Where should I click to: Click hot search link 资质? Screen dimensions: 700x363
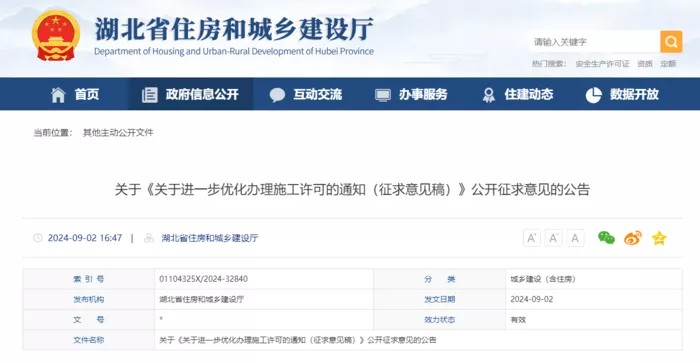click(x=645, y=64)
